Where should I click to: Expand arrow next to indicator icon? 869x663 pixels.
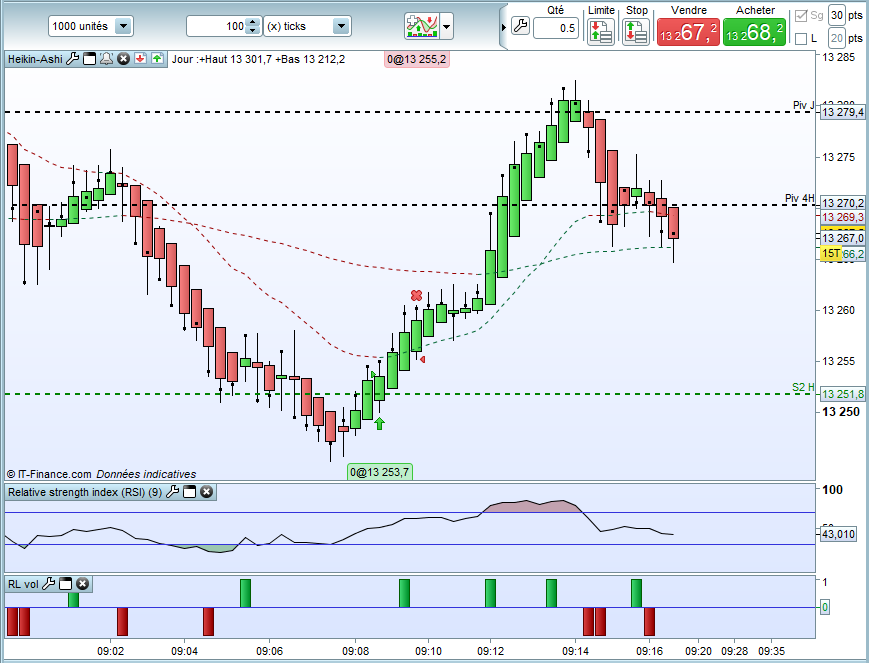click(x=446, y=26)
